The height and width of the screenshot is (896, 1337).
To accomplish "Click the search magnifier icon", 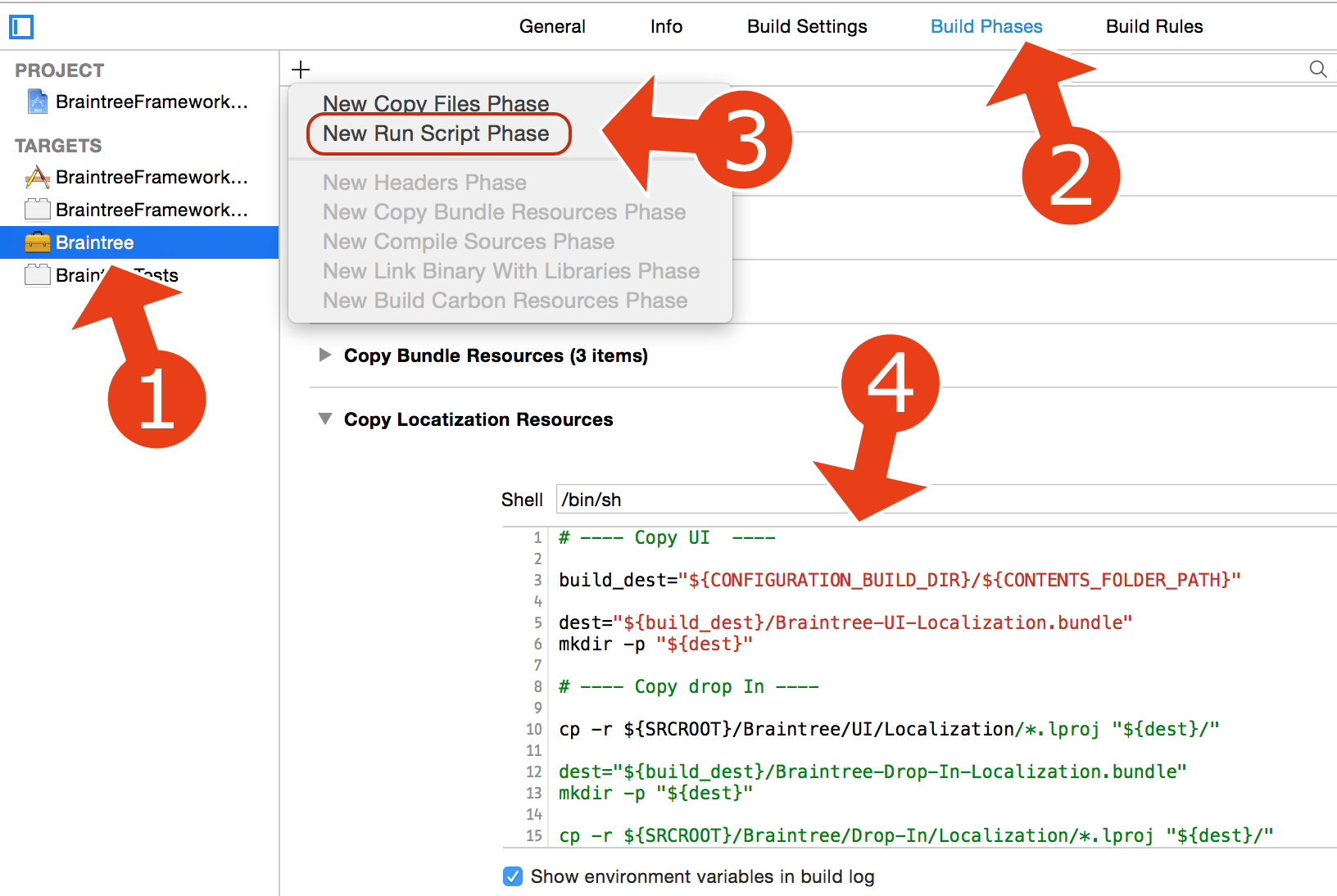I will [x=1317, y=69].
